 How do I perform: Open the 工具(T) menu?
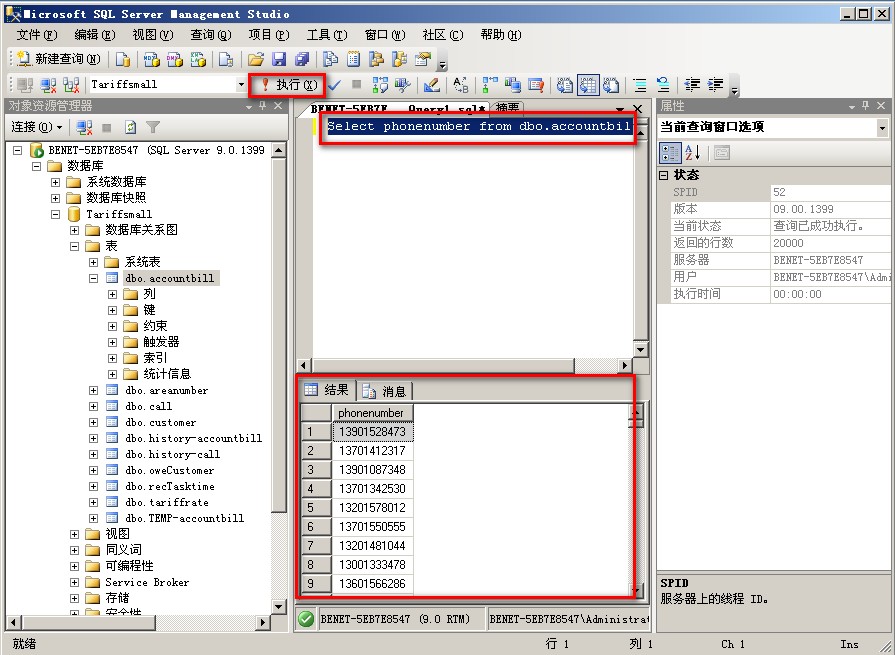tap(326, 35)
